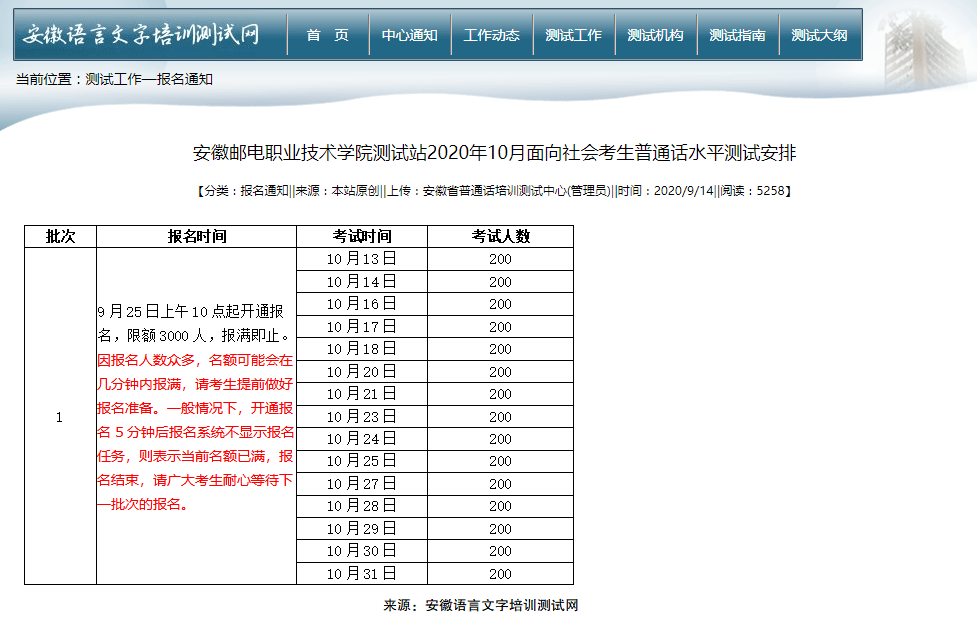Select the 10月31日 exam date
This screenshot has width=977, height=617.
pos(362,573)
